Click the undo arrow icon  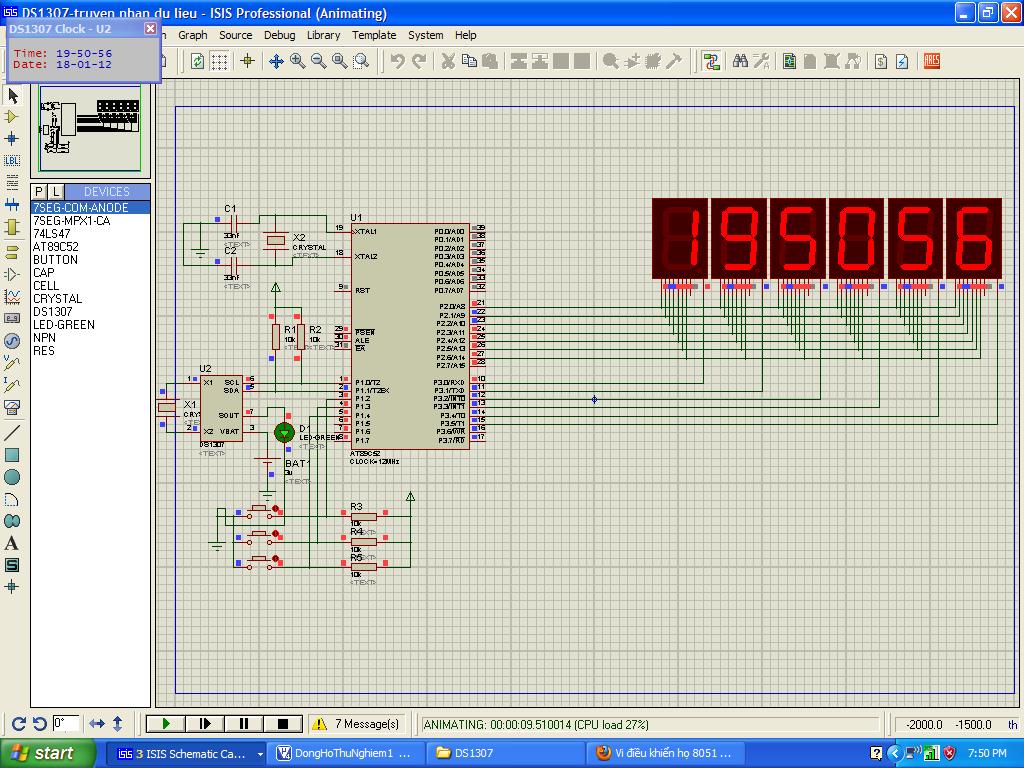pos(397,61)
